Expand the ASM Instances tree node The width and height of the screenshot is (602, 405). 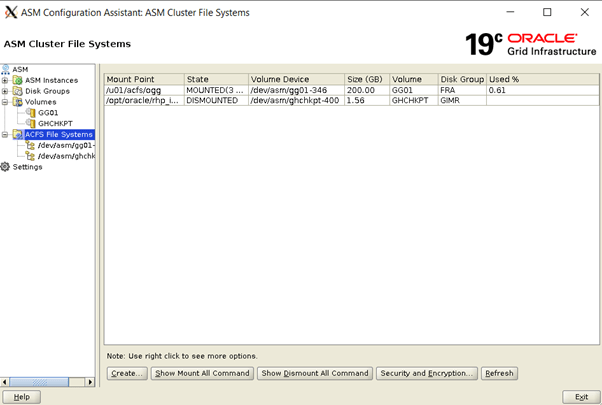point(5,80)
